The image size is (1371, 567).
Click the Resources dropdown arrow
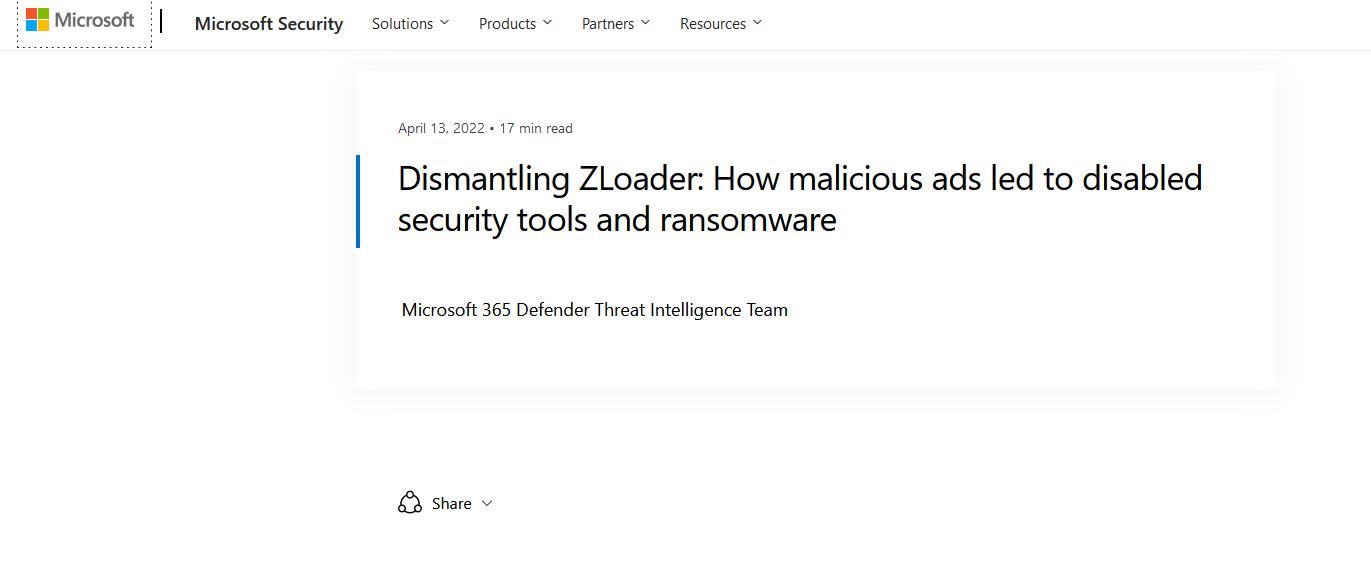(757, 23)
